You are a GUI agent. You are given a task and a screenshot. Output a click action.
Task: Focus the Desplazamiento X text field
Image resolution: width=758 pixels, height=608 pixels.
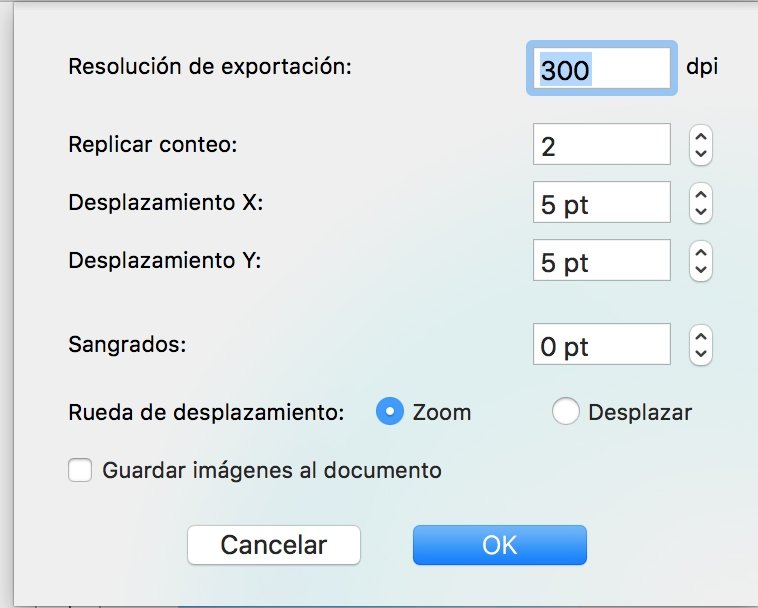(601, 202)
